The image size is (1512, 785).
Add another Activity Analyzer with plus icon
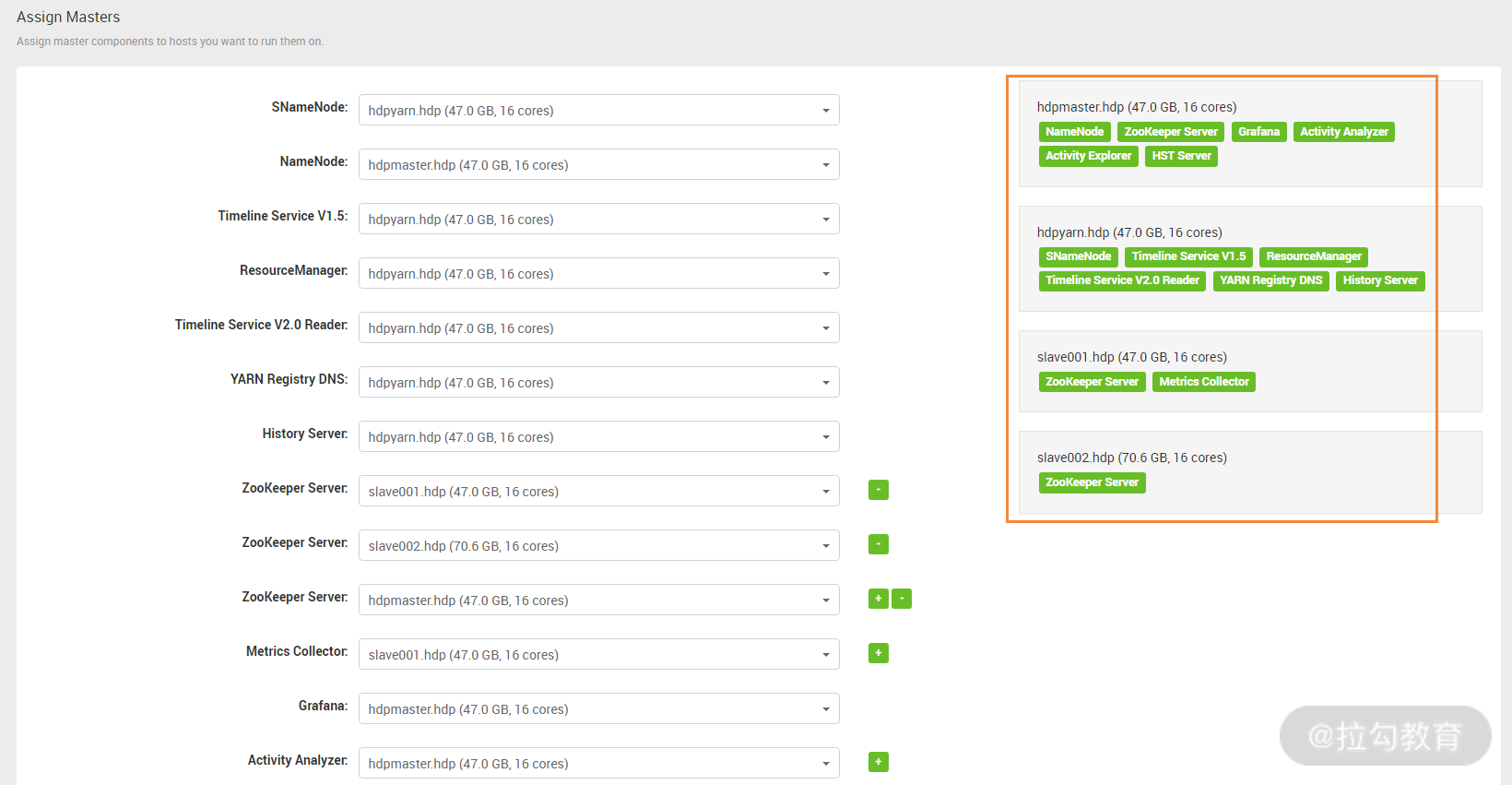point(878,762)
